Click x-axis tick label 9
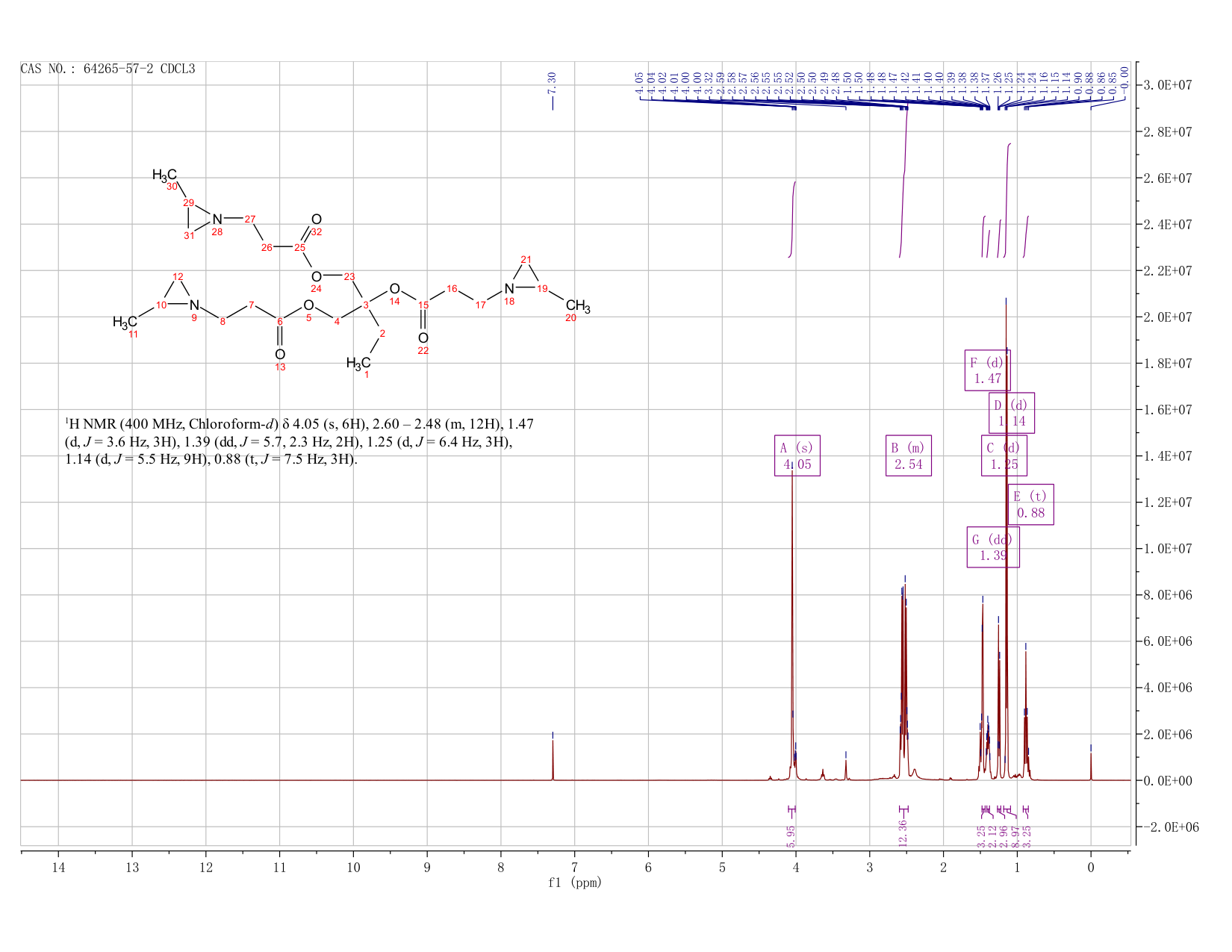 (x=428, y=868)
